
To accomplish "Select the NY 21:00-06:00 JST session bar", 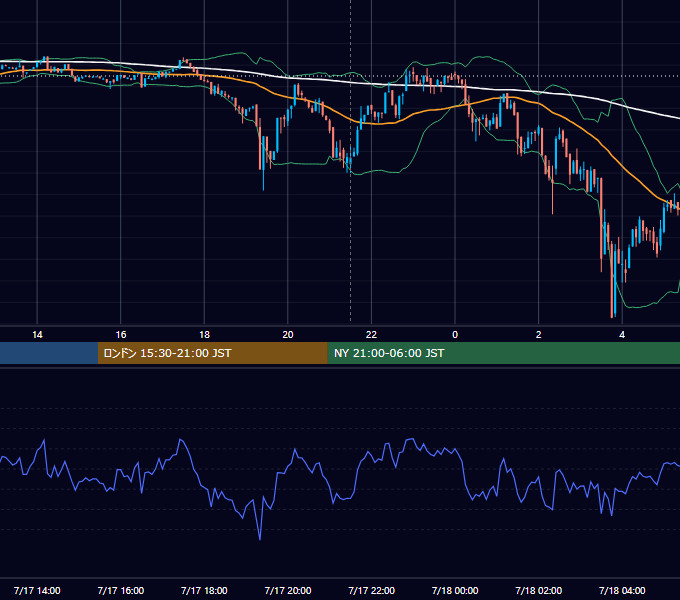I will [503, 353].
